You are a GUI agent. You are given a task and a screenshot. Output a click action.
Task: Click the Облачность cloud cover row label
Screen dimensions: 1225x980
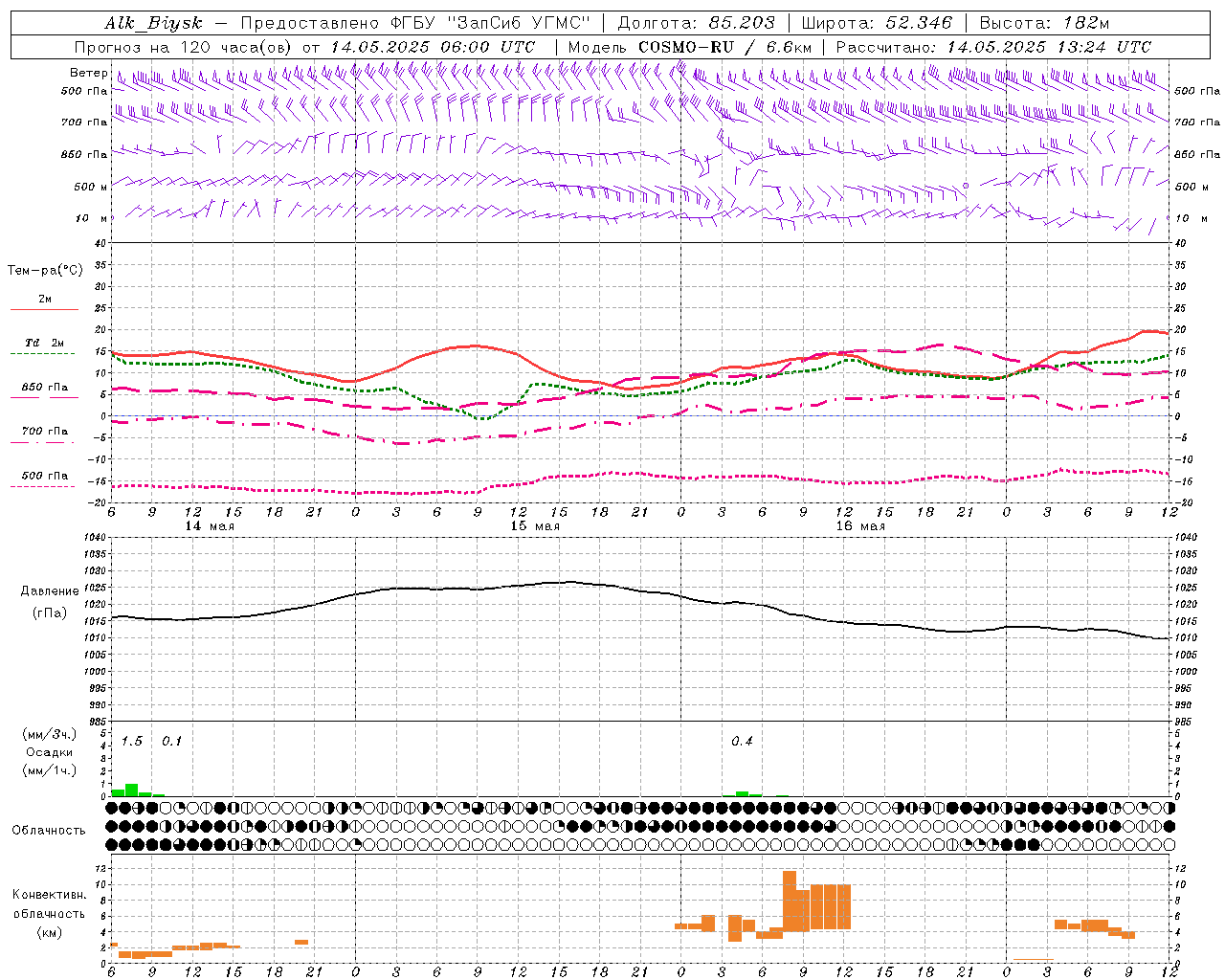click(x=49, y=830)
